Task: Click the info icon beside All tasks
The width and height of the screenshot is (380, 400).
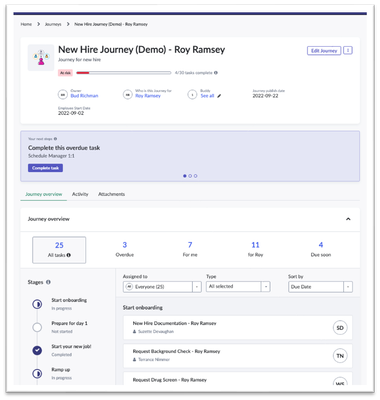Action: point(68,255)
